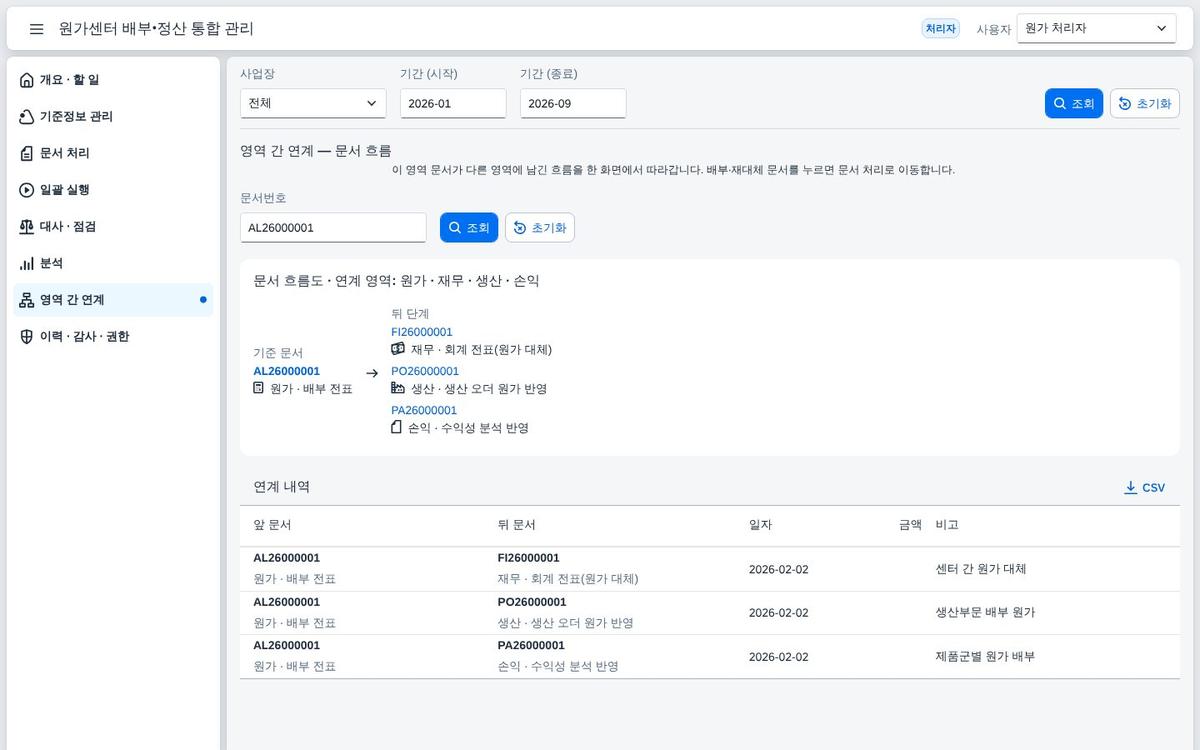Click 조회 next to 문서번호 field
Screen dimensions: 1200x750
[x=469, y=227]
